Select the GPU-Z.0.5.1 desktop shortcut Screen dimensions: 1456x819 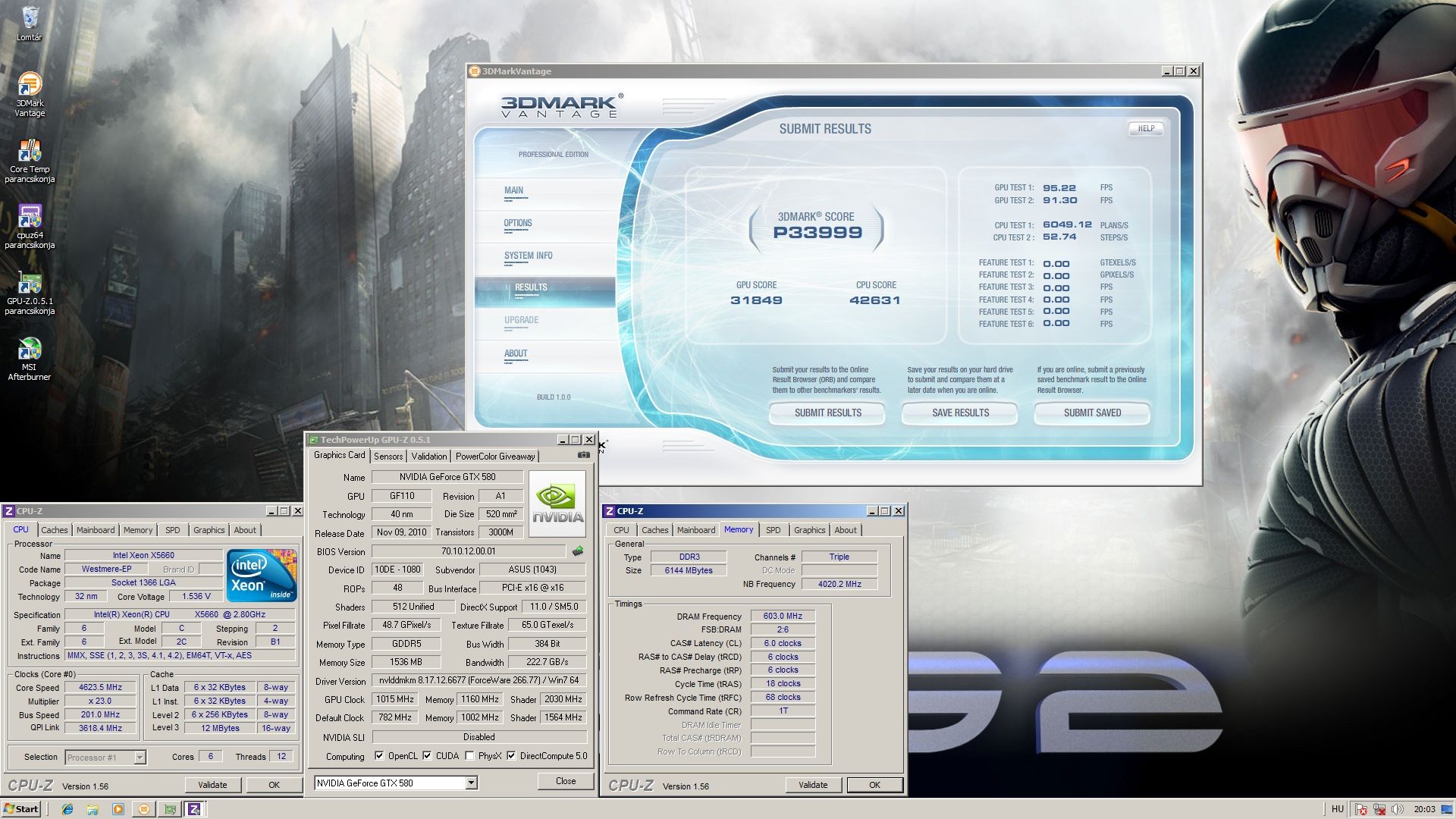(x=30, y=293)
